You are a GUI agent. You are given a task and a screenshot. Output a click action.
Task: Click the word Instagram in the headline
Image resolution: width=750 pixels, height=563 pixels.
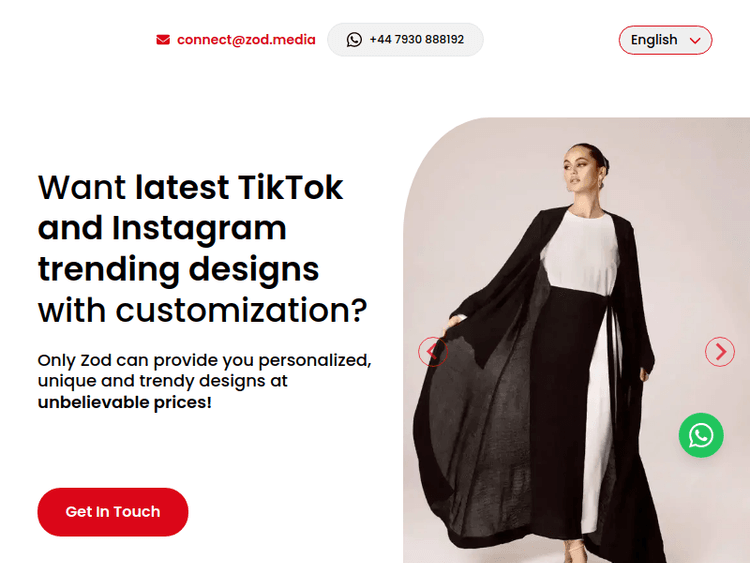tap(199, 229)
